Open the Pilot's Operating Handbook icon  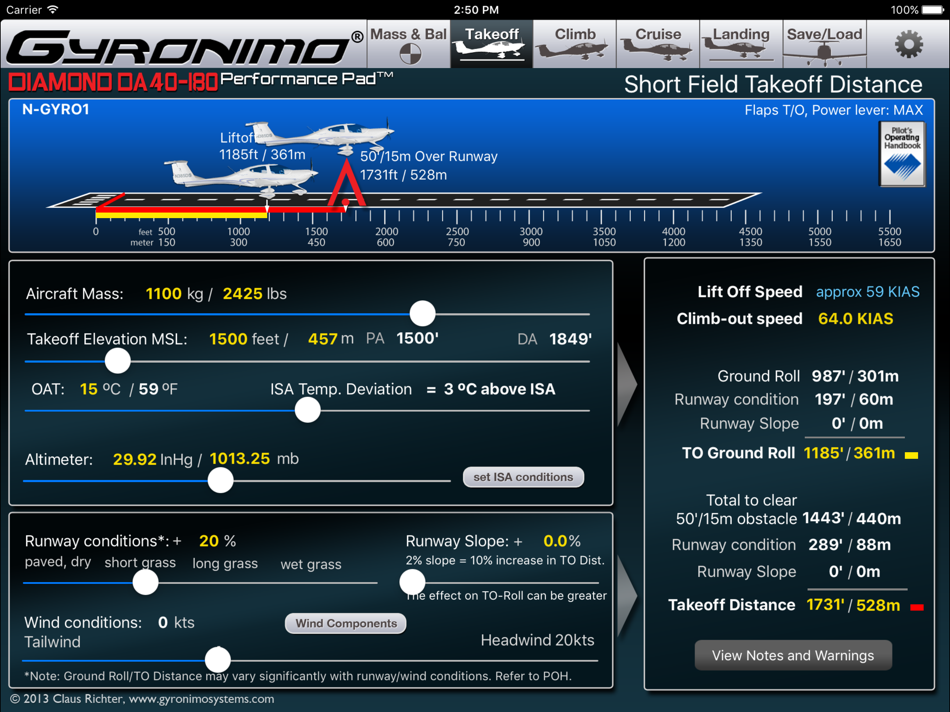pos(902,154)
